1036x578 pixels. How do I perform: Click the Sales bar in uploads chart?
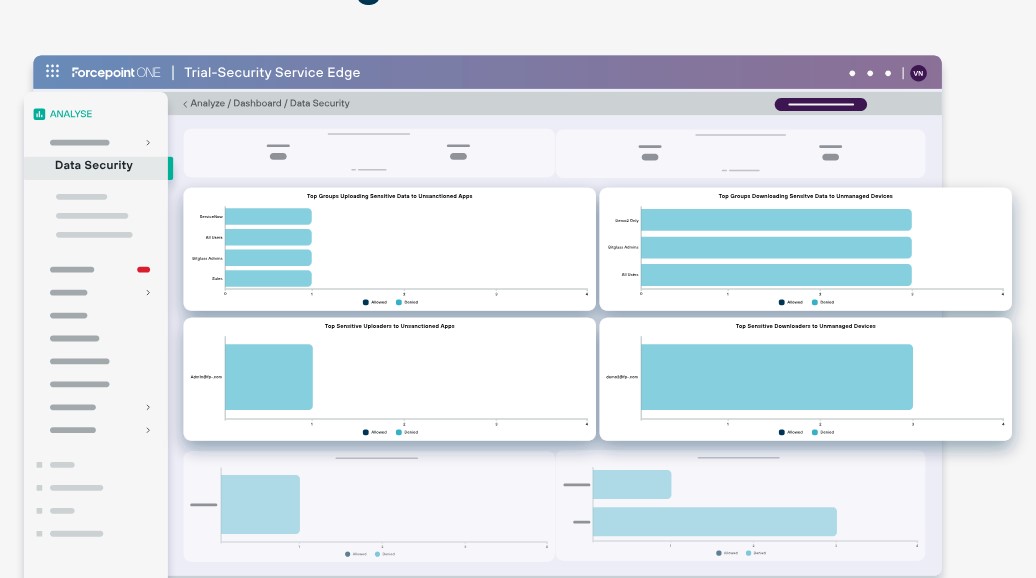[x=268, y=278]
